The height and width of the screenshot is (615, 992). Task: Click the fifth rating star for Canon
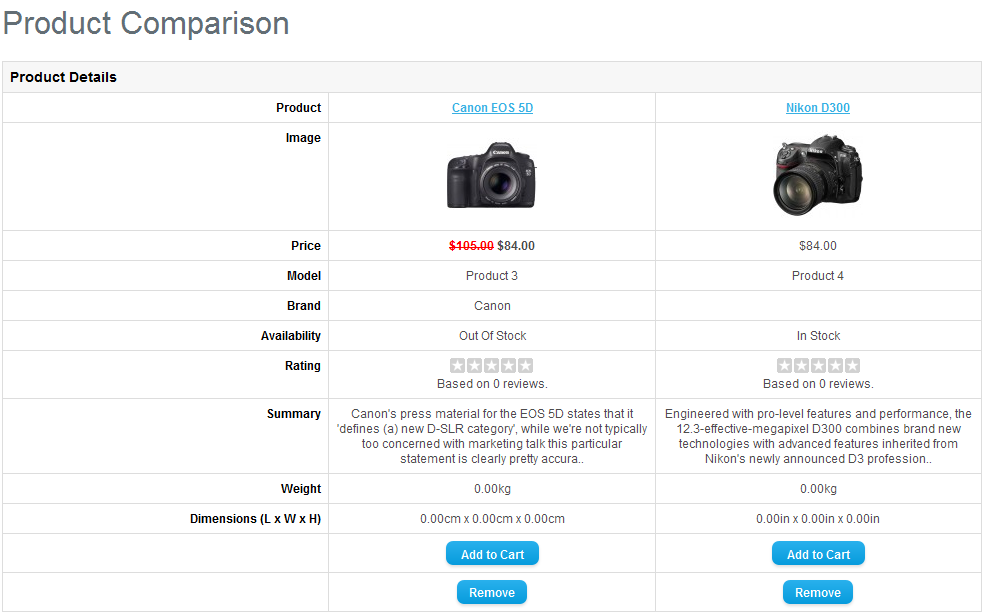[526, 366]
